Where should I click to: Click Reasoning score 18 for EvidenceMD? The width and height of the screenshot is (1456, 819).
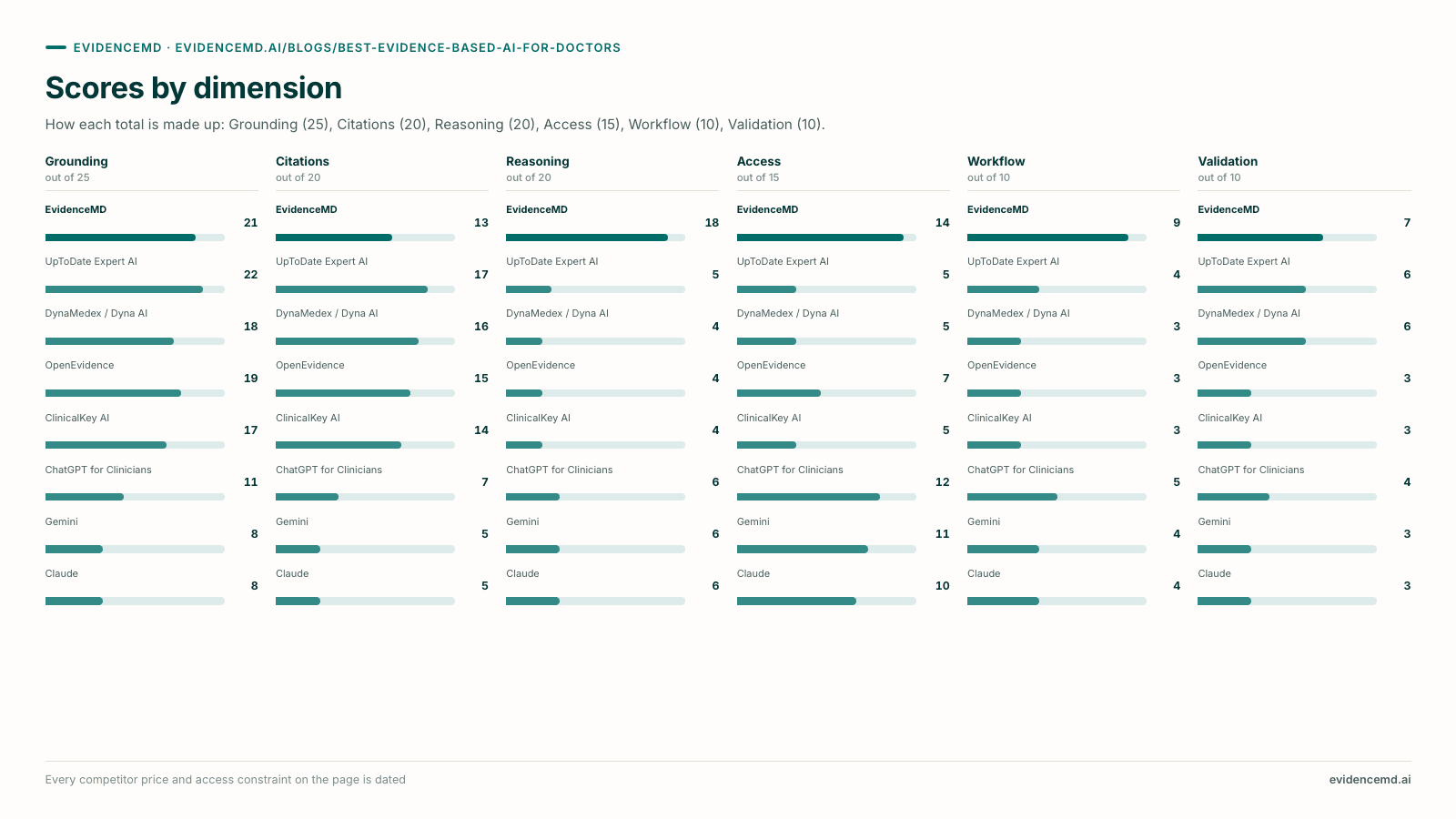tap(712, 223)
